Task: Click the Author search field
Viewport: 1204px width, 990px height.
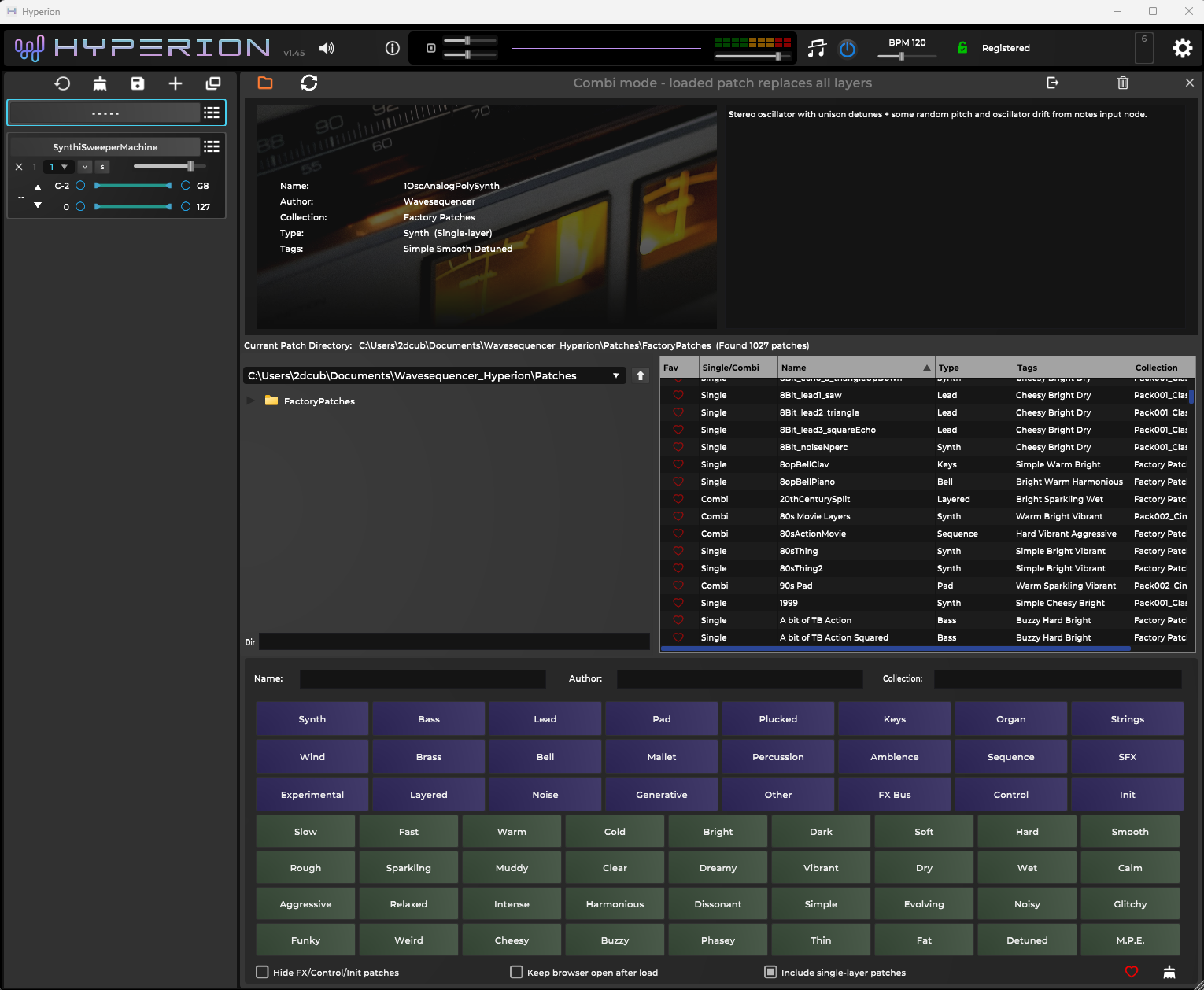Action: 740,678
